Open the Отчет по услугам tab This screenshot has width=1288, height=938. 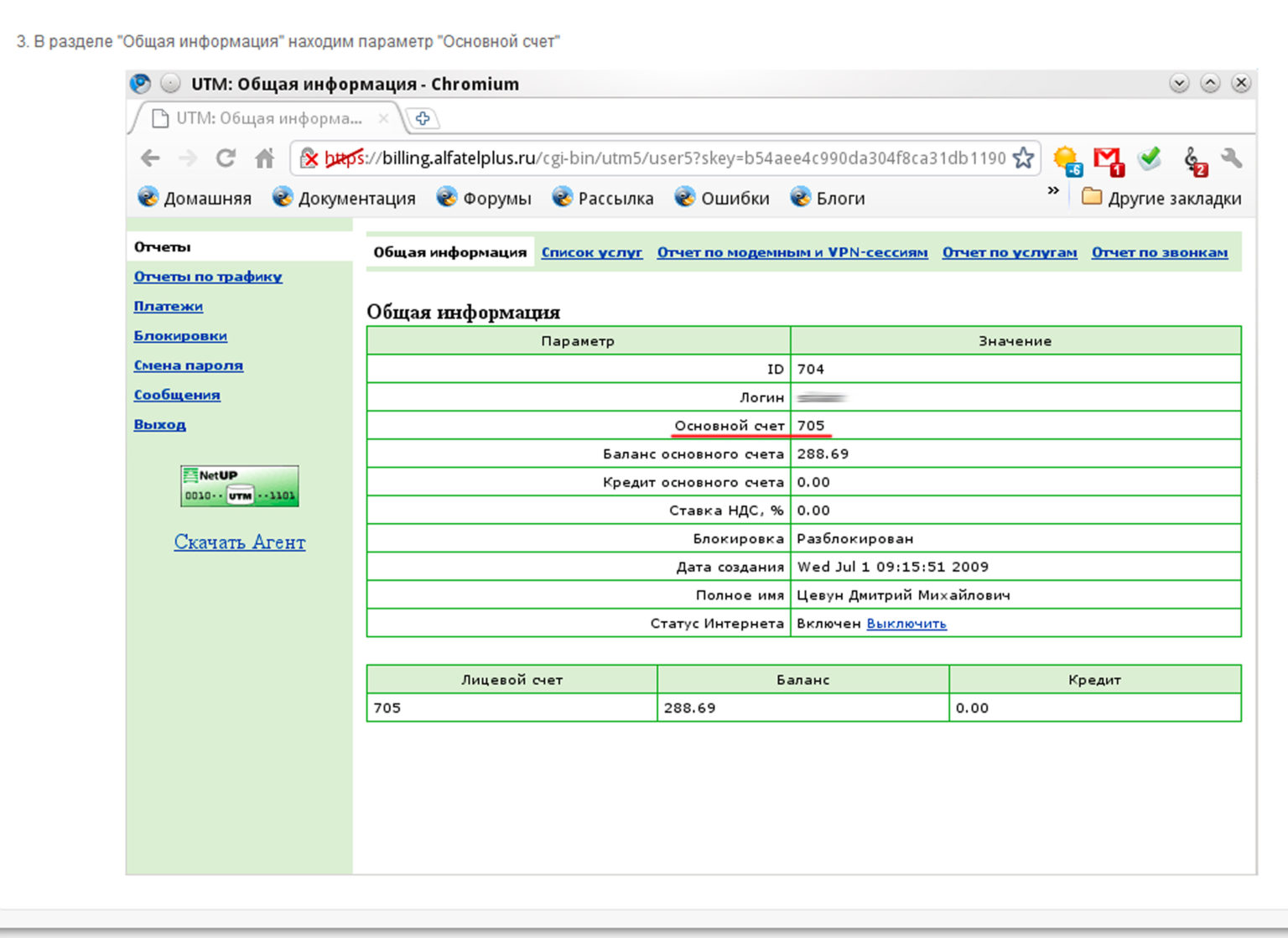[x=1010, y=252]
